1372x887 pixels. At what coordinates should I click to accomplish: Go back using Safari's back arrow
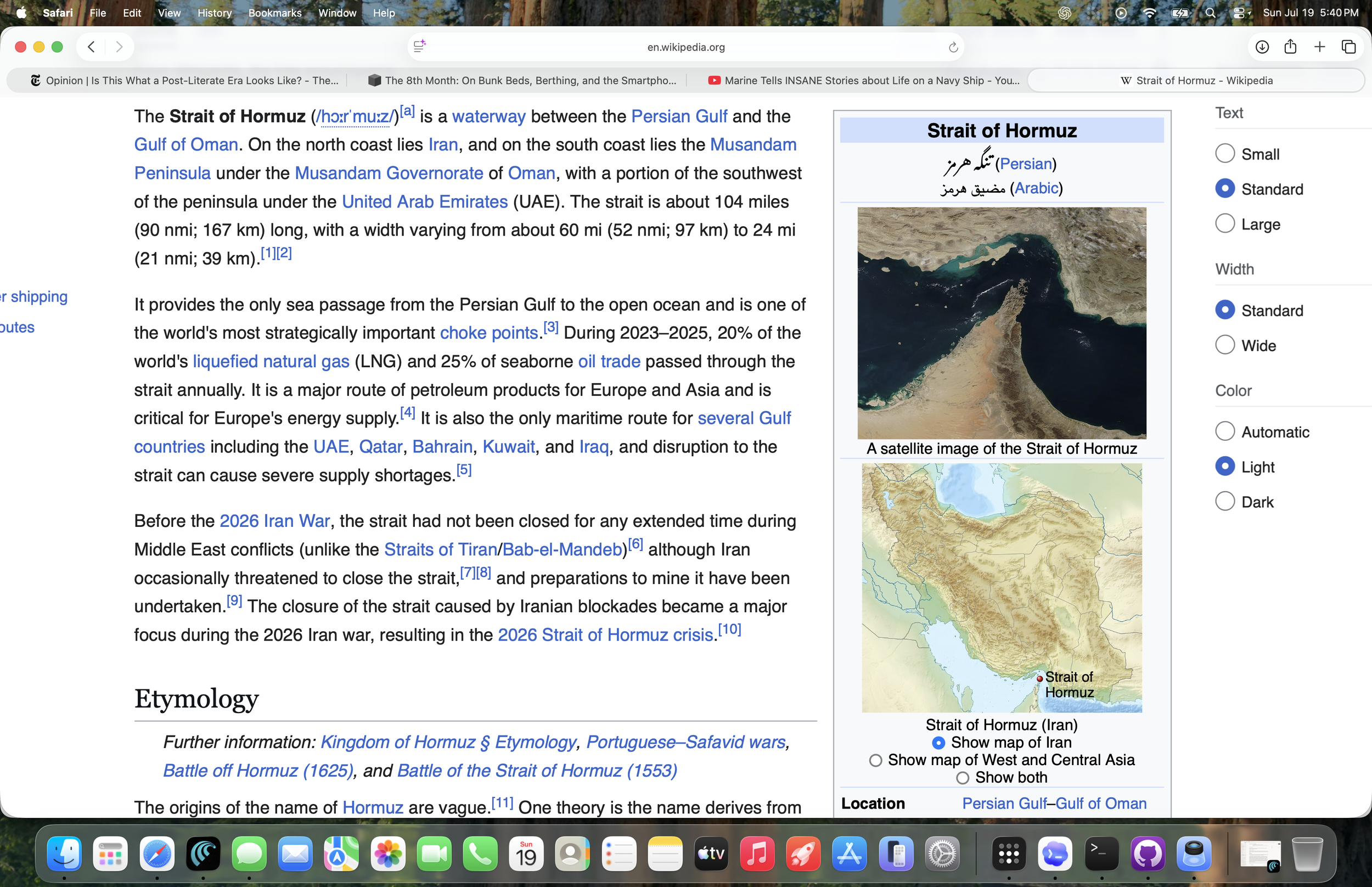tap(91, 47)
